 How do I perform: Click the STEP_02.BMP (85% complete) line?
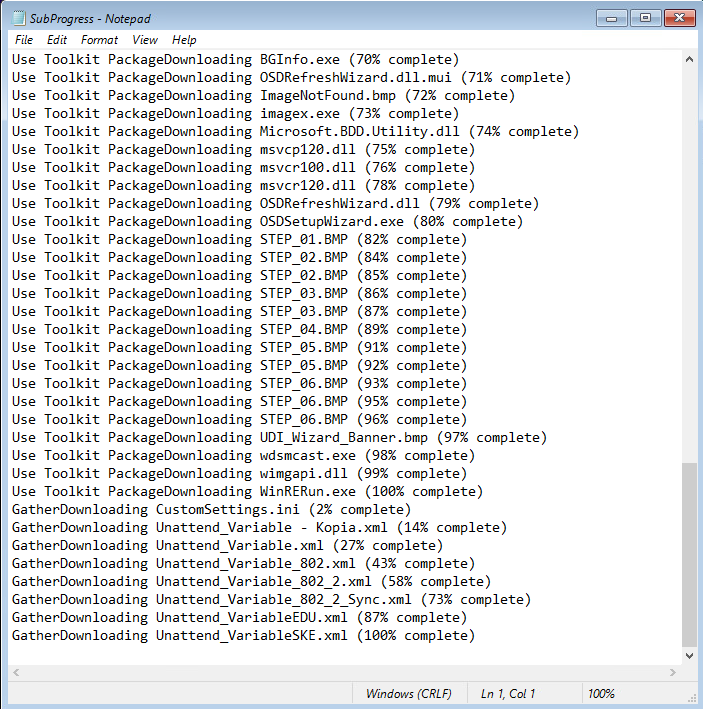[240, 276]
